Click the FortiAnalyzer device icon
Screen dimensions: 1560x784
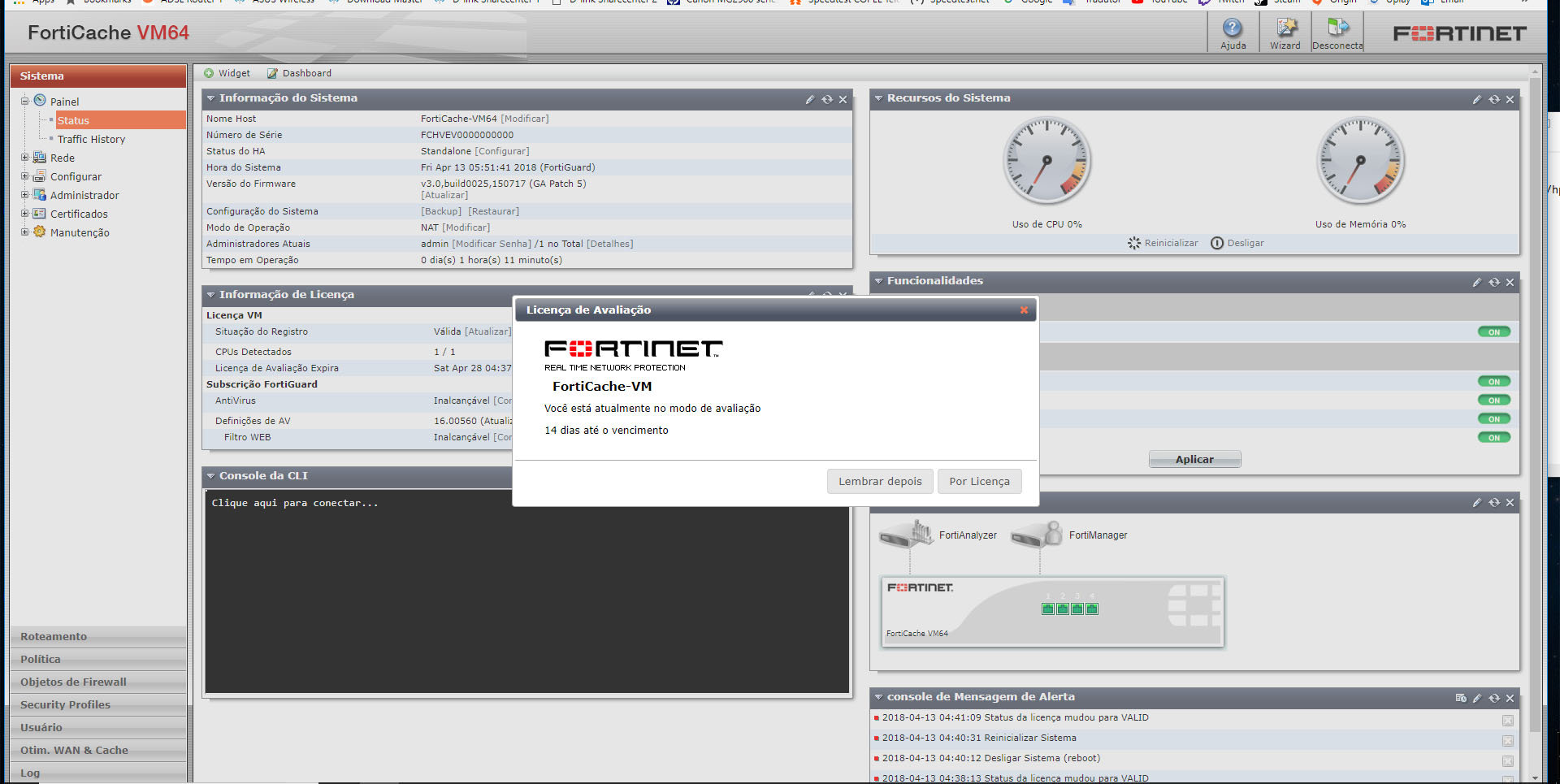[x=907, y=535]
